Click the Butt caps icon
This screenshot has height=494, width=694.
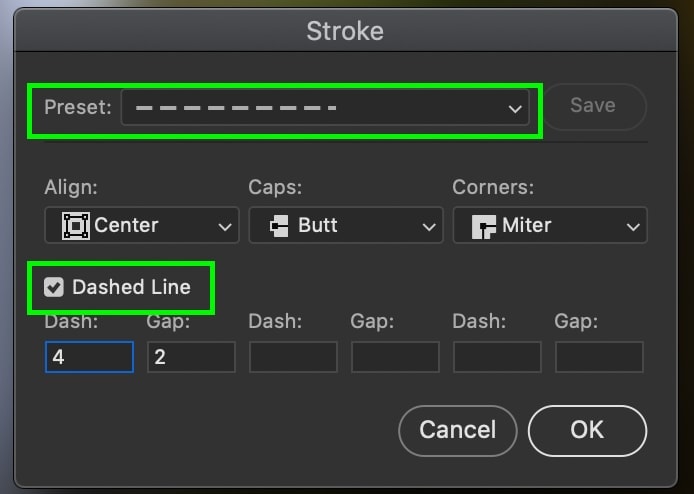tap(279, 226)
